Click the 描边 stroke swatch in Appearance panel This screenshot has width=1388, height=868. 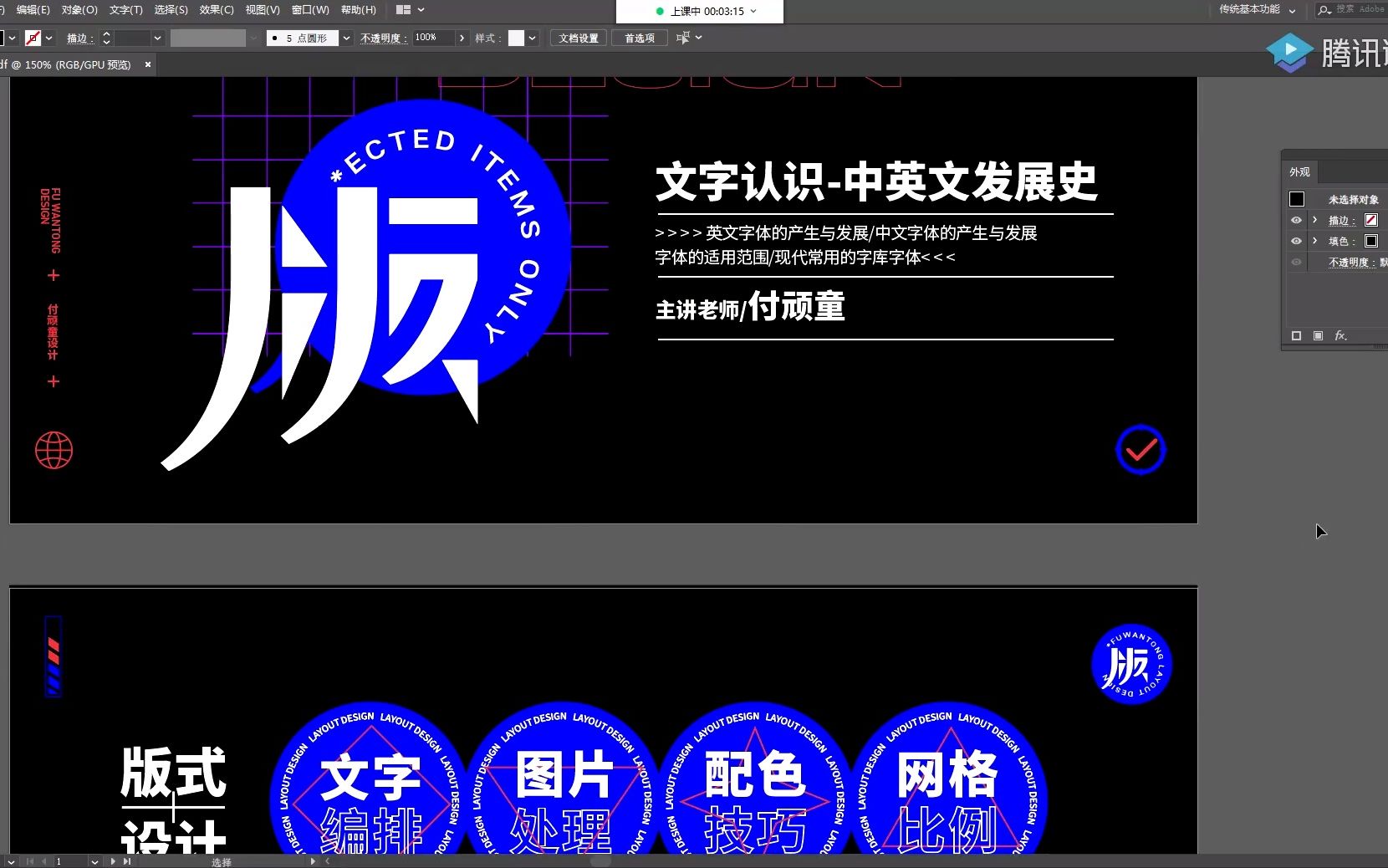(1371, 220)
